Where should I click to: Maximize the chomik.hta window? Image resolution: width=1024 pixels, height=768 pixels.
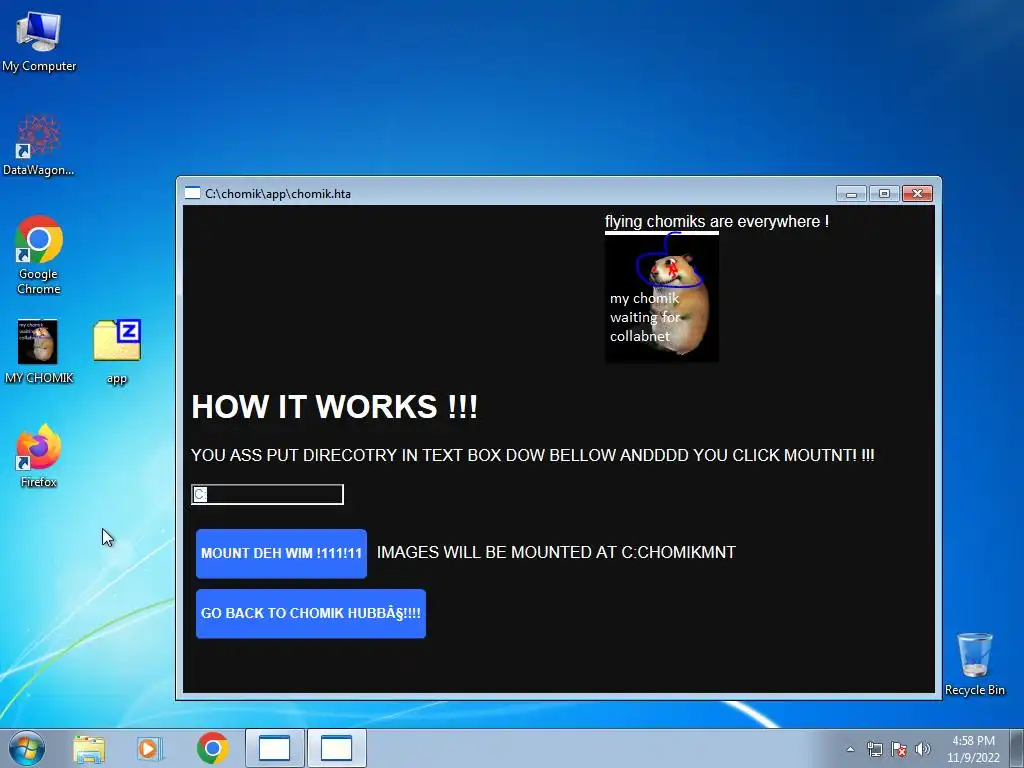884,193
